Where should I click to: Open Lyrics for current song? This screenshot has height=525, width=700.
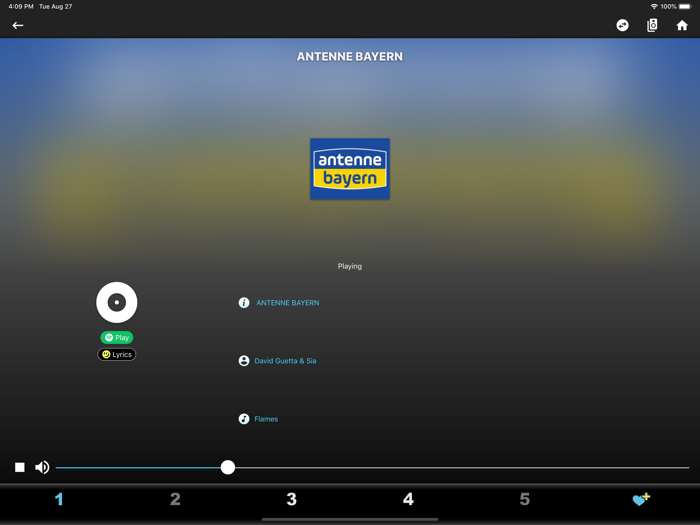pyautogui.click(x=117, y=354)
